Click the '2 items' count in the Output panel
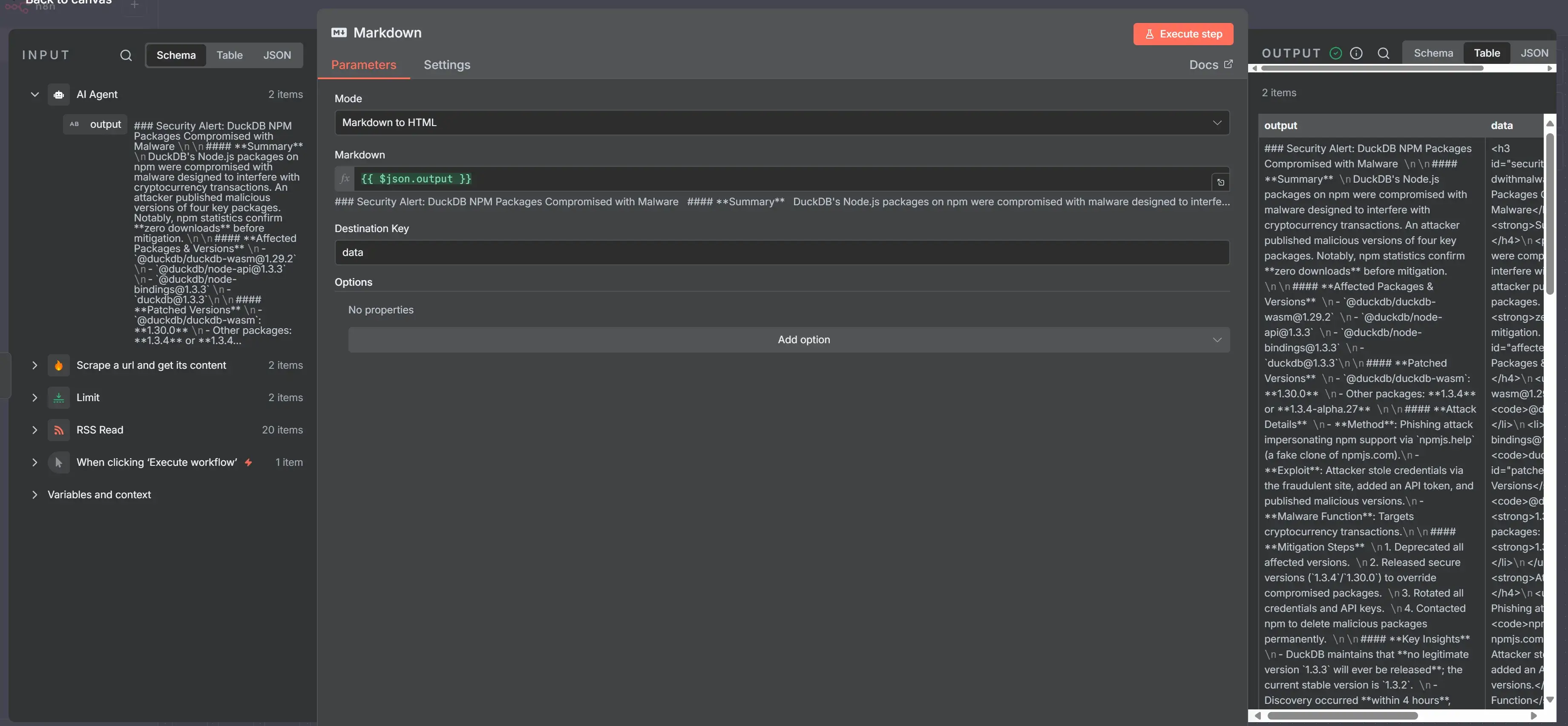The width and height of the screenshot is (1568, 726). [1278, 93]
